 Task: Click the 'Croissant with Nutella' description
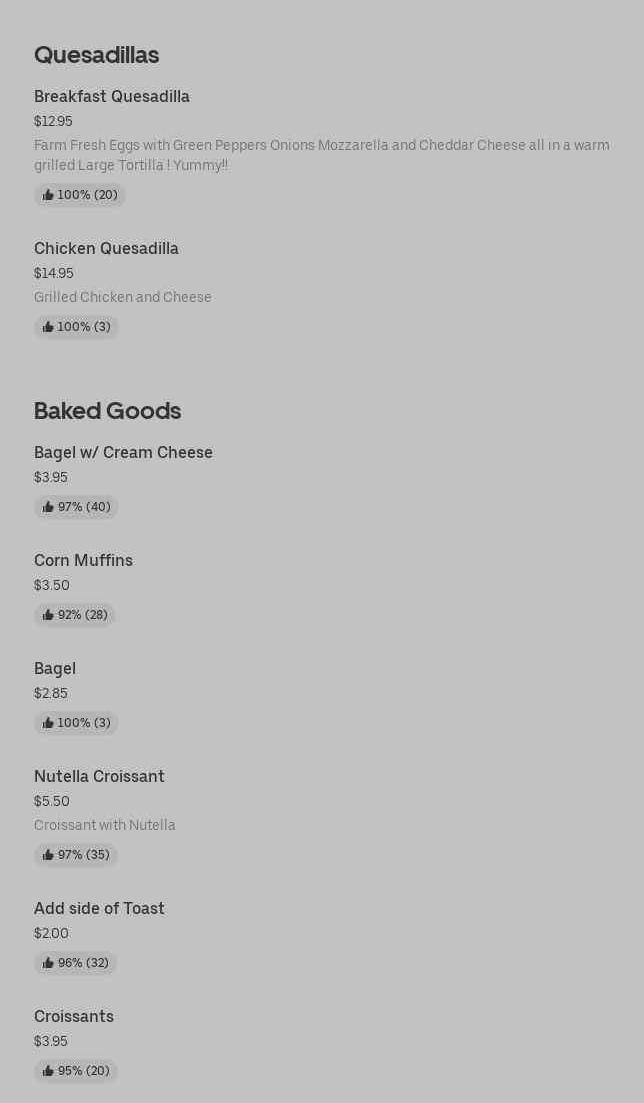(x=105, y=826)
